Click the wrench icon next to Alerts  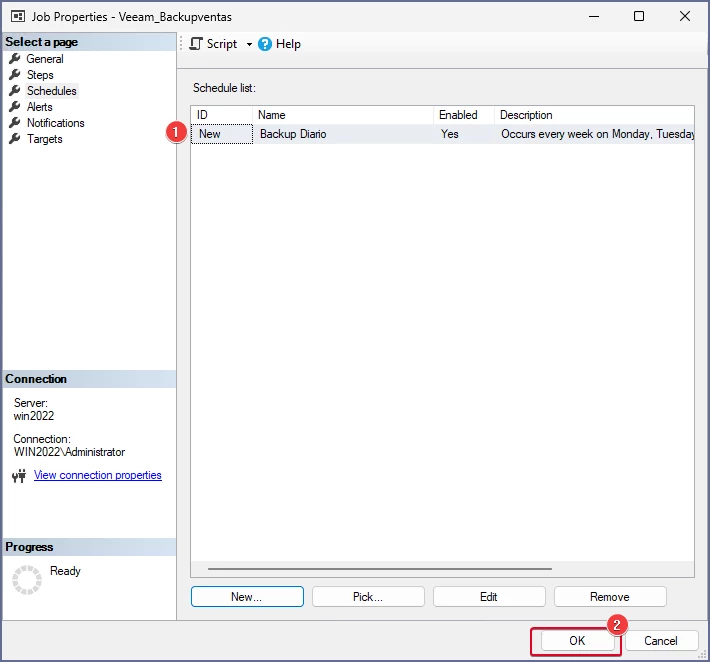pos(15,106)
